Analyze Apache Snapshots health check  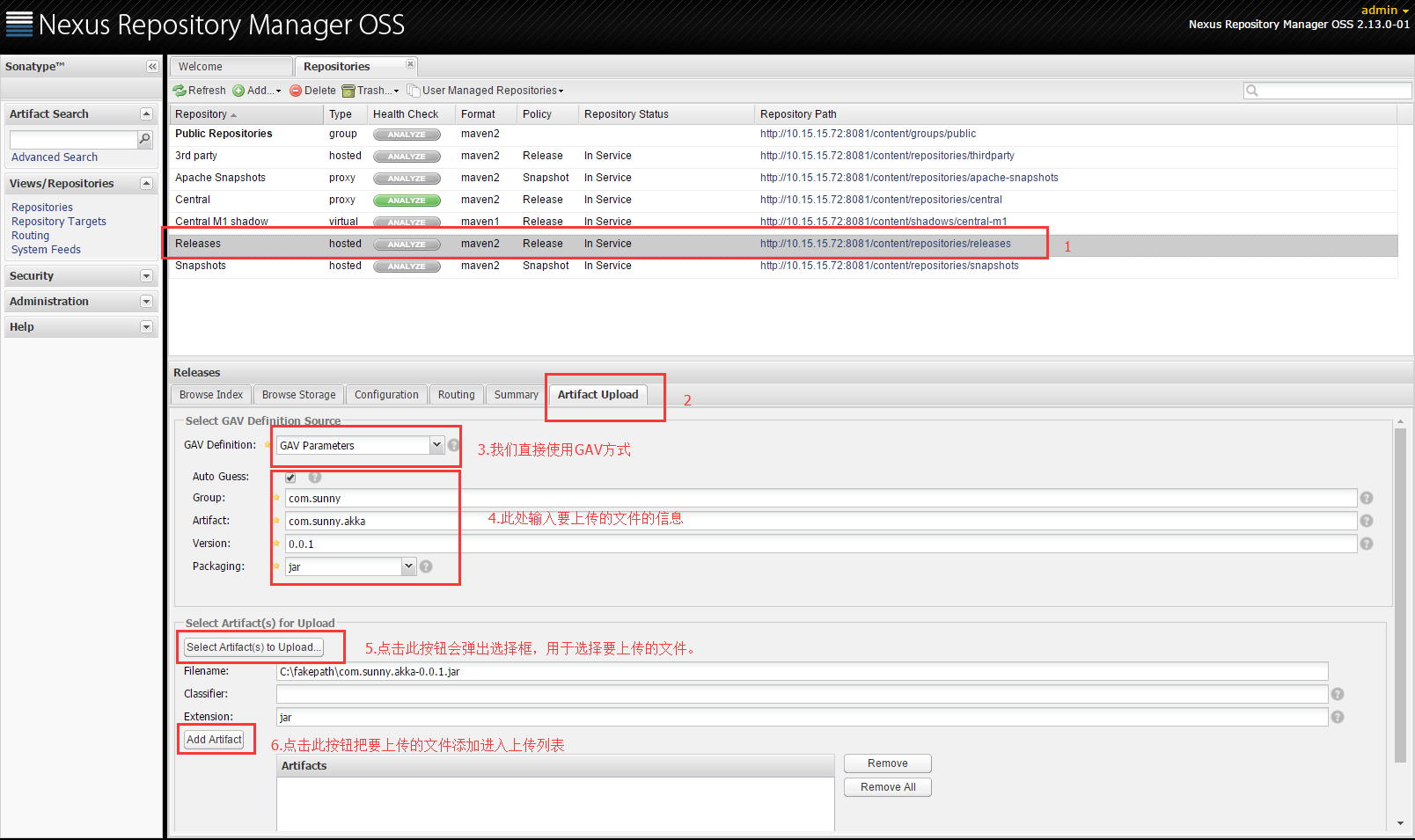[407, 179]
